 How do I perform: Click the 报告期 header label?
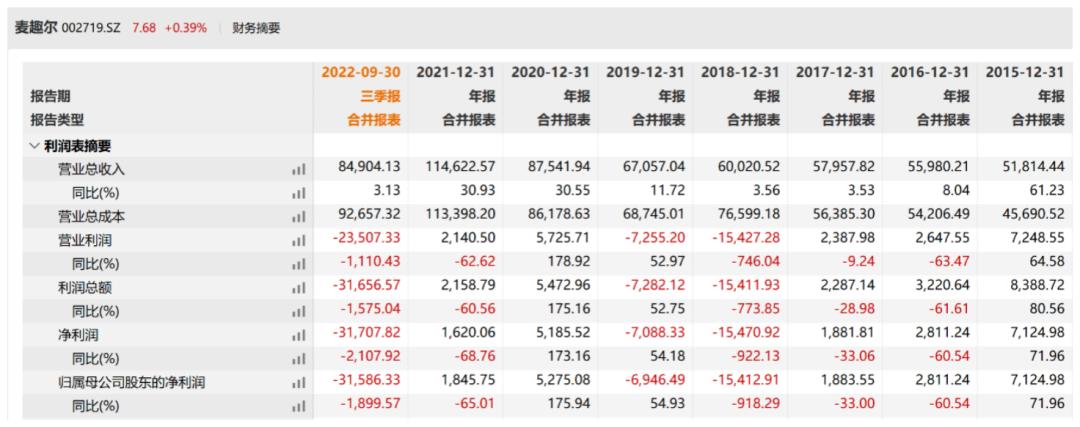point(50,97)
